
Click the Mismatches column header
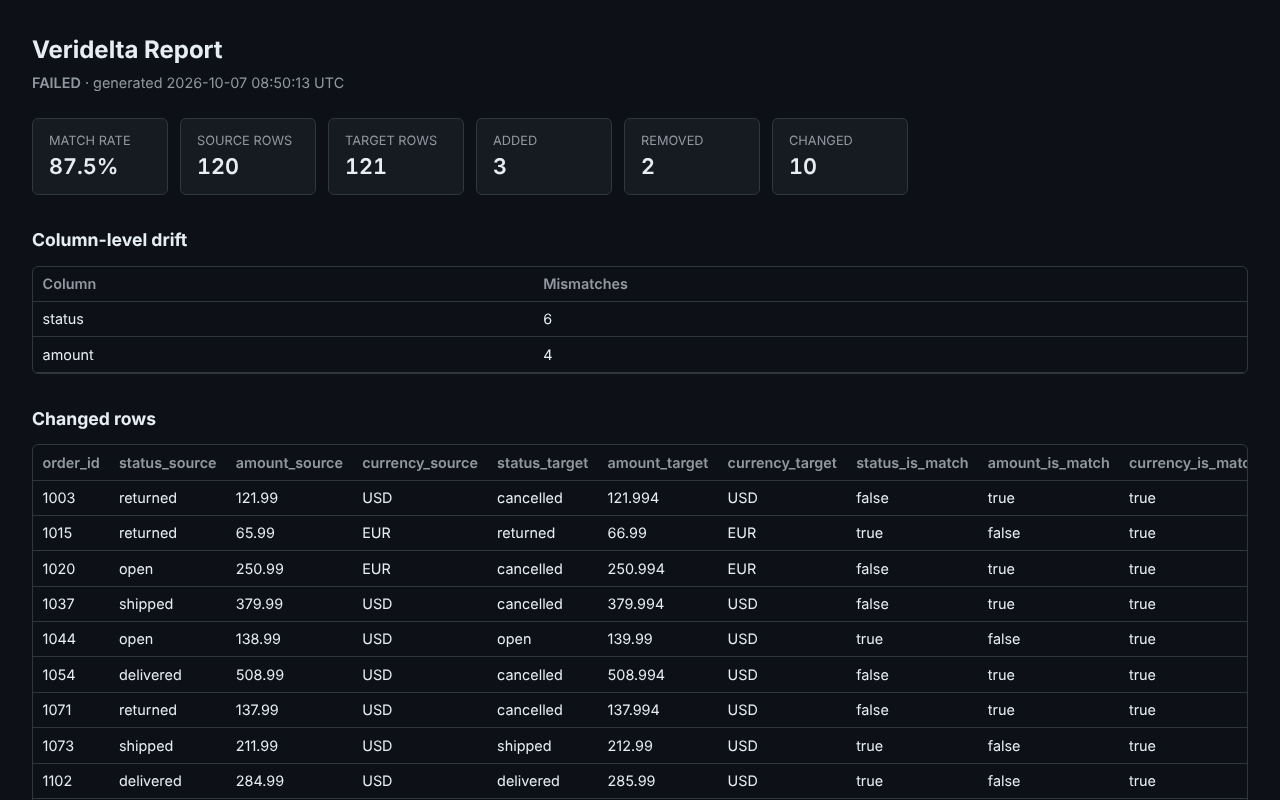585,284
